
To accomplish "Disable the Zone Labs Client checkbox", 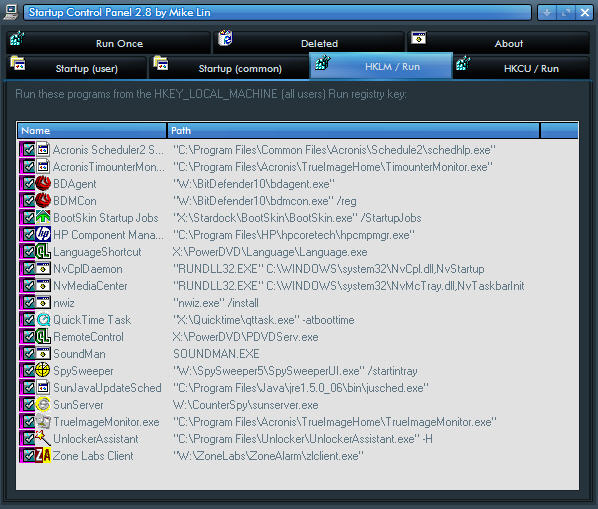I will tap(28, 456).
